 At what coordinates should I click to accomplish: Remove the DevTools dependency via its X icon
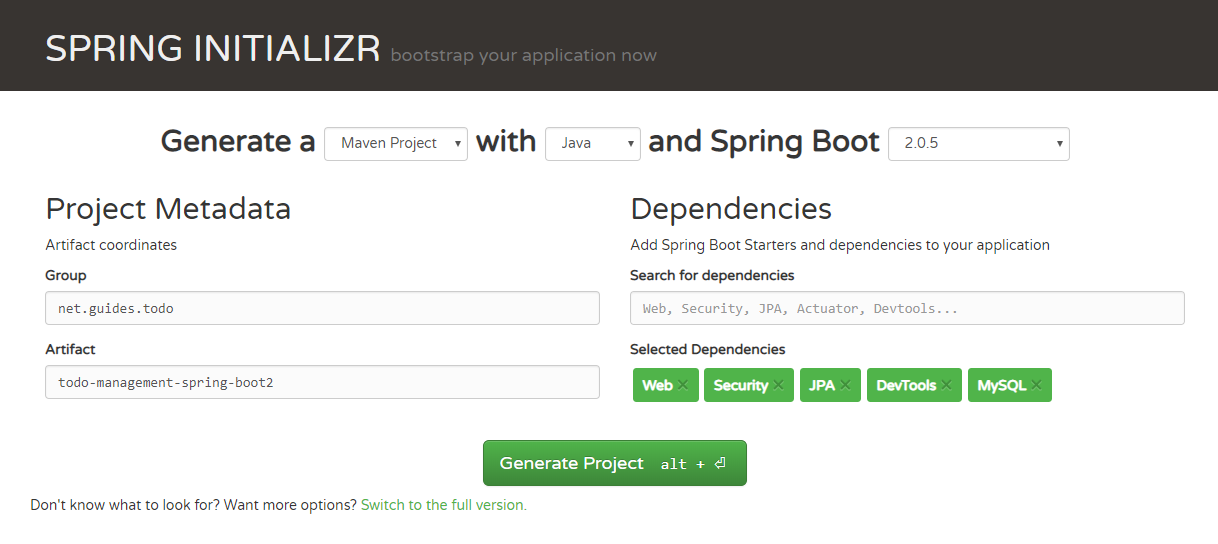coord(946,385)
